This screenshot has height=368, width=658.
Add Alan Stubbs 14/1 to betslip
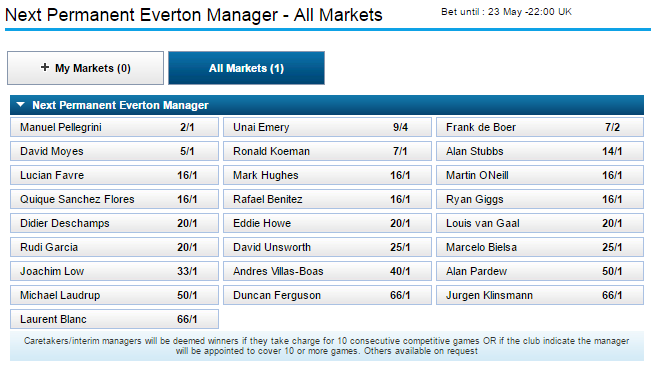tap(540, 151)
